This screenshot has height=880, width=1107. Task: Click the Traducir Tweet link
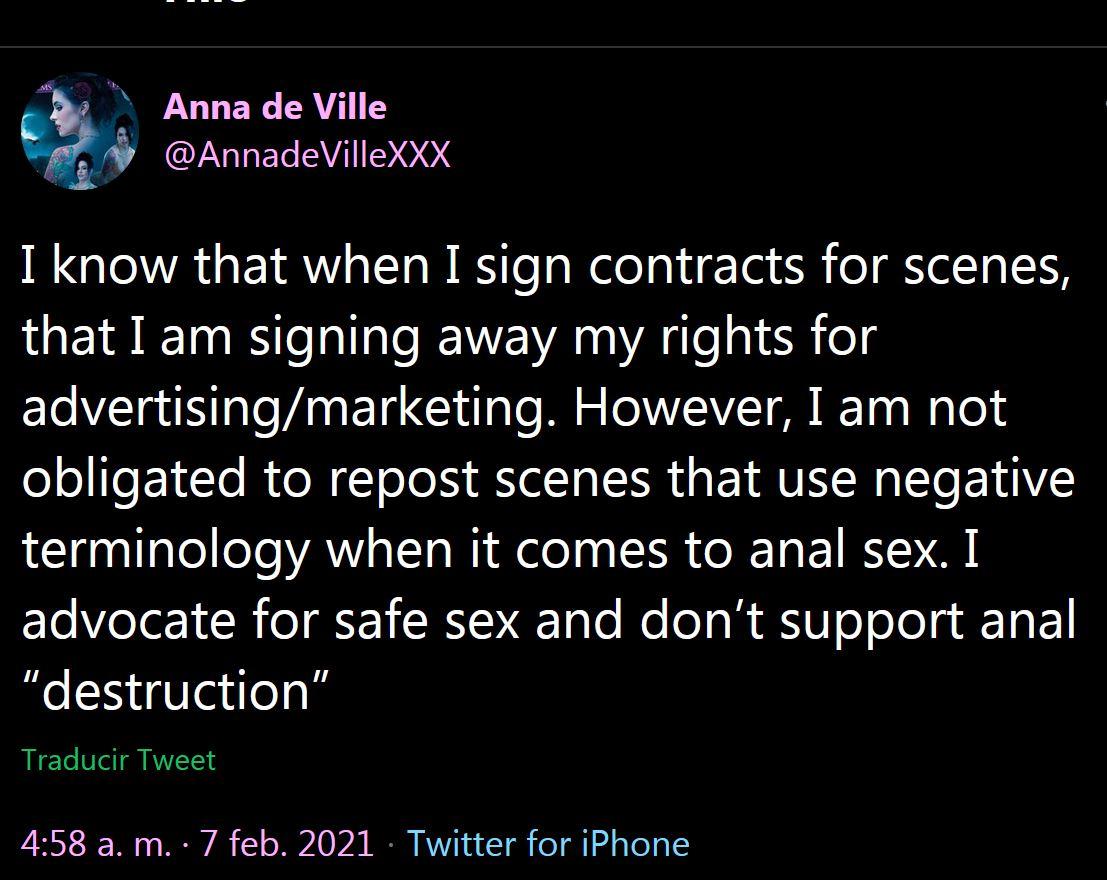coord(118,760)
